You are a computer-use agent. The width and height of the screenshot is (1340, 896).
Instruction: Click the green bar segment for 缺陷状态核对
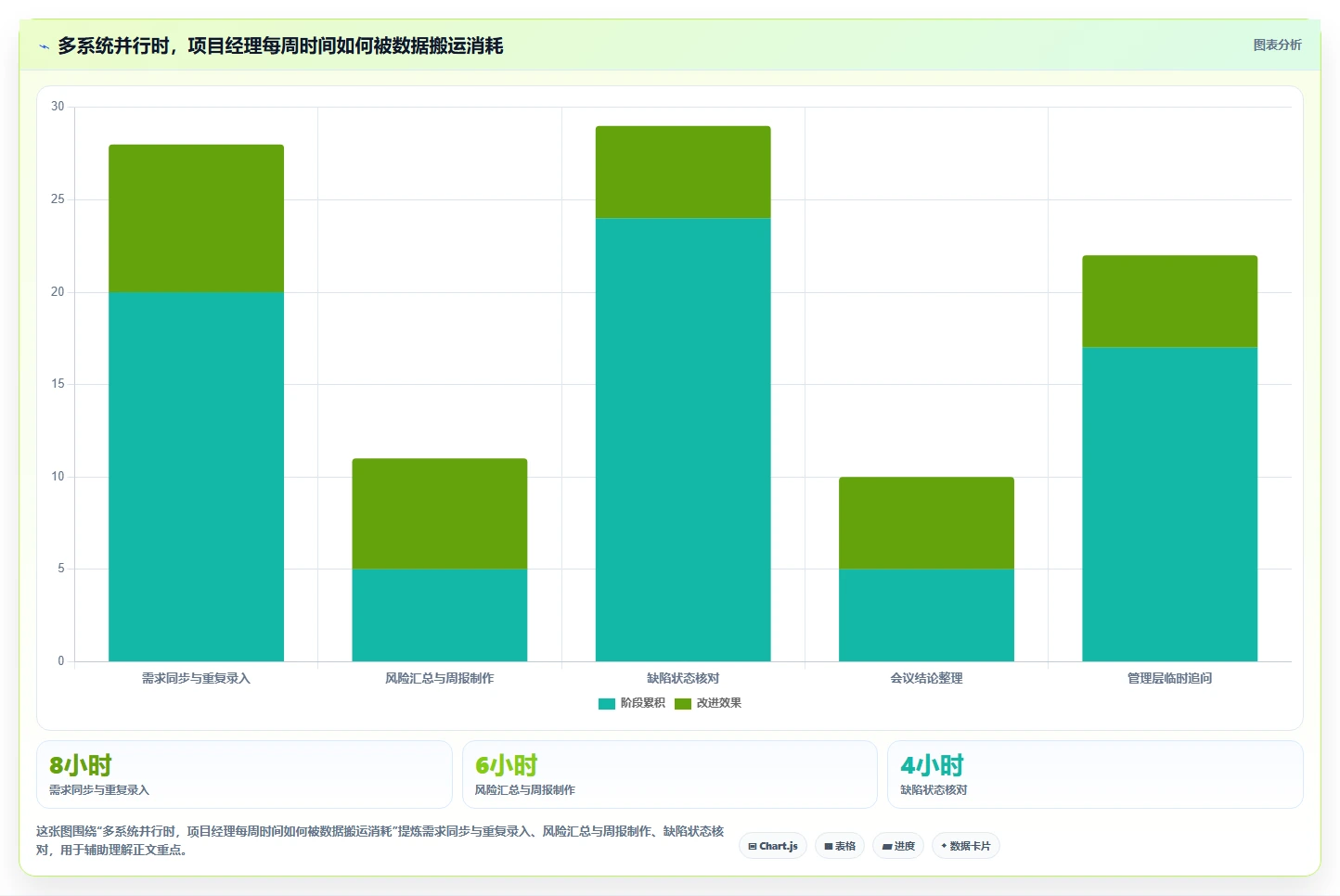683,172
